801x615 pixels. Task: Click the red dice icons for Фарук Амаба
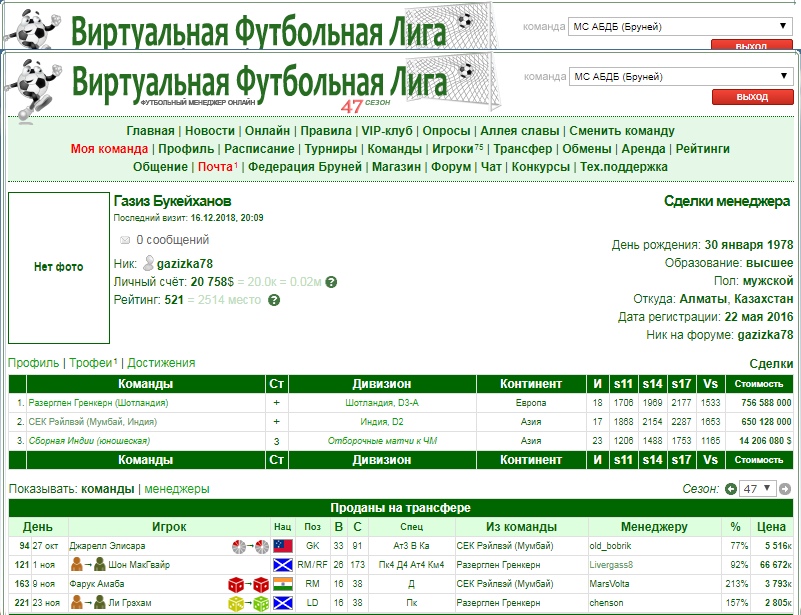[249, 584]
